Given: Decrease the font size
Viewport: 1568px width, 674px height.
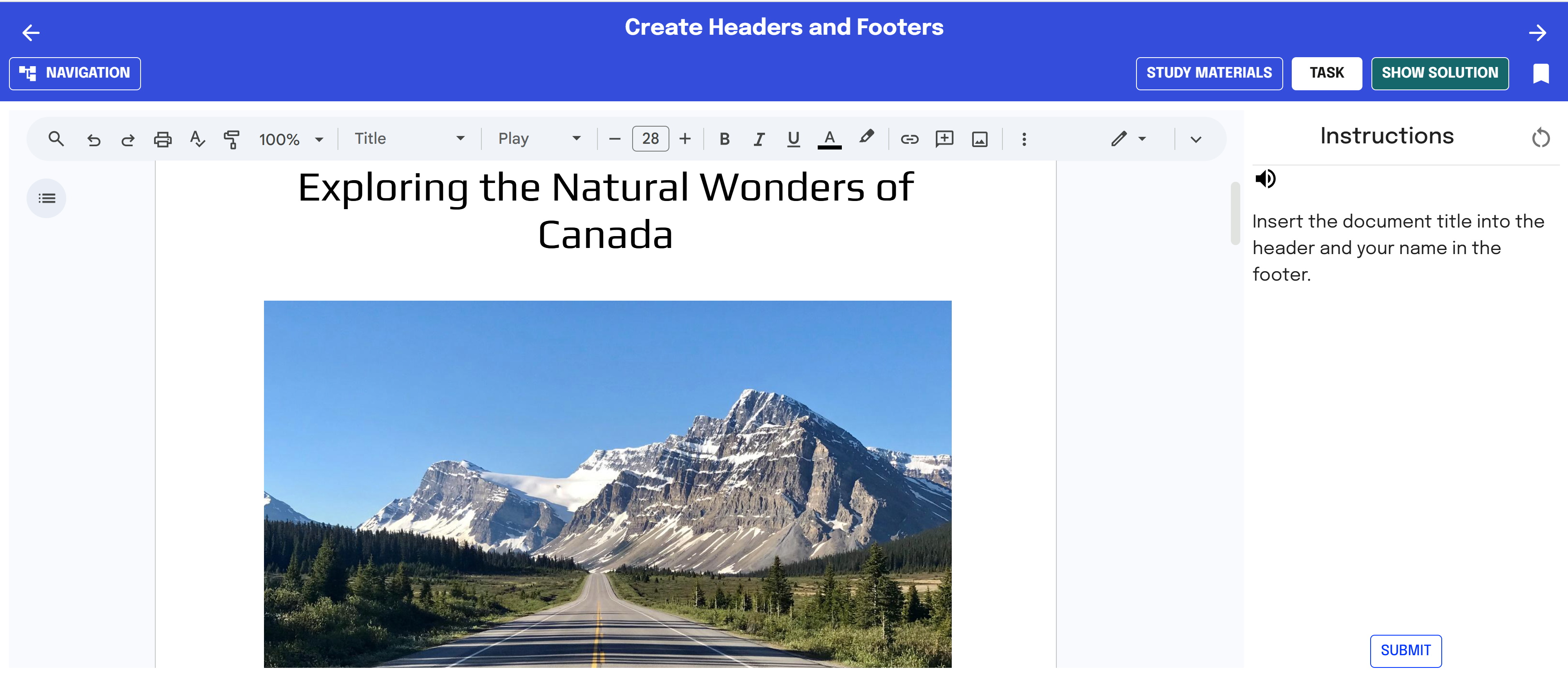Looking at the screenshot, I should point(615,139).
